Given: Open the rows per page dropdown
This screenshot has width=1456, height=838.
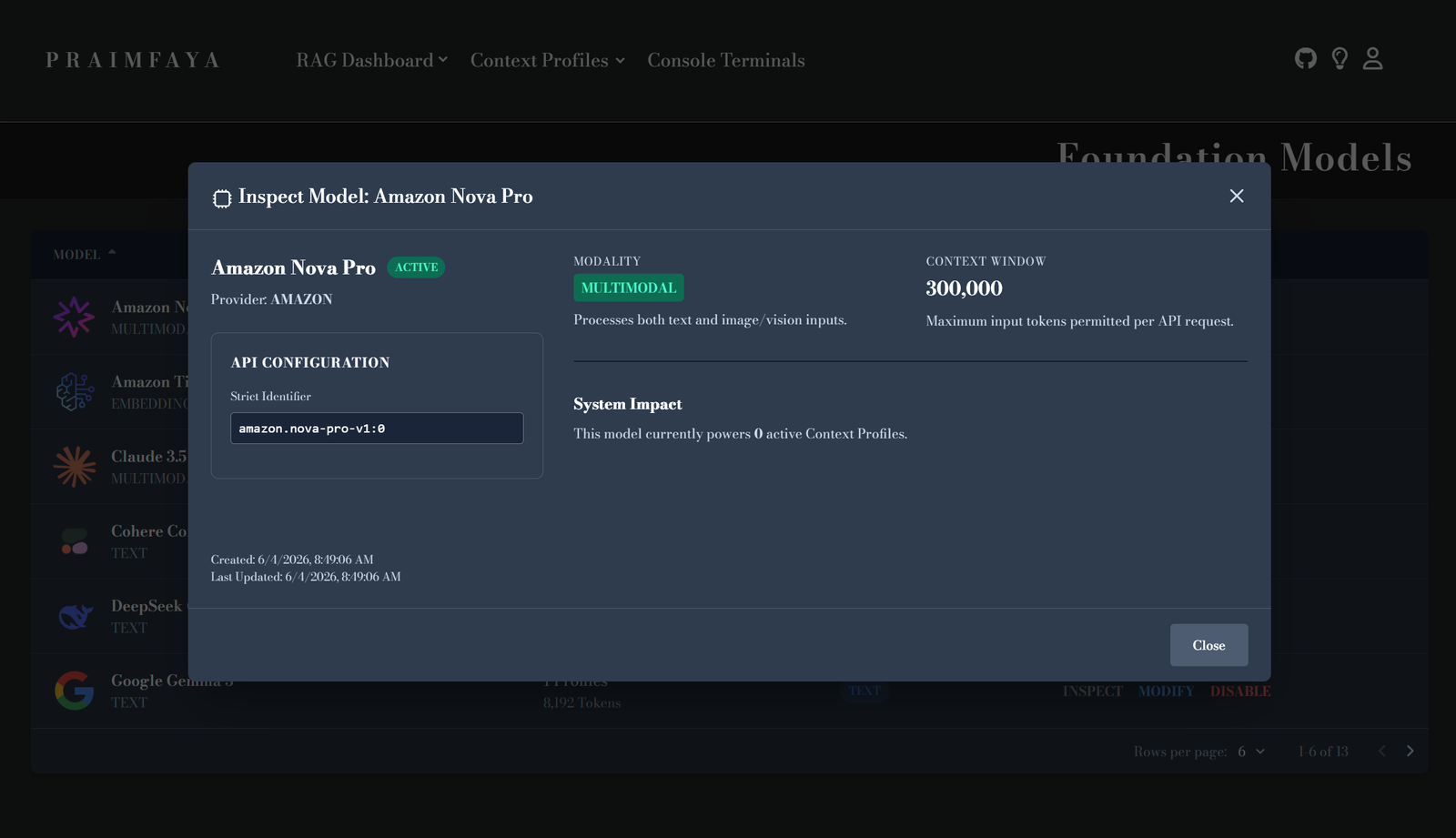Looking at the screenshot, I should (x=1251, y=752).
